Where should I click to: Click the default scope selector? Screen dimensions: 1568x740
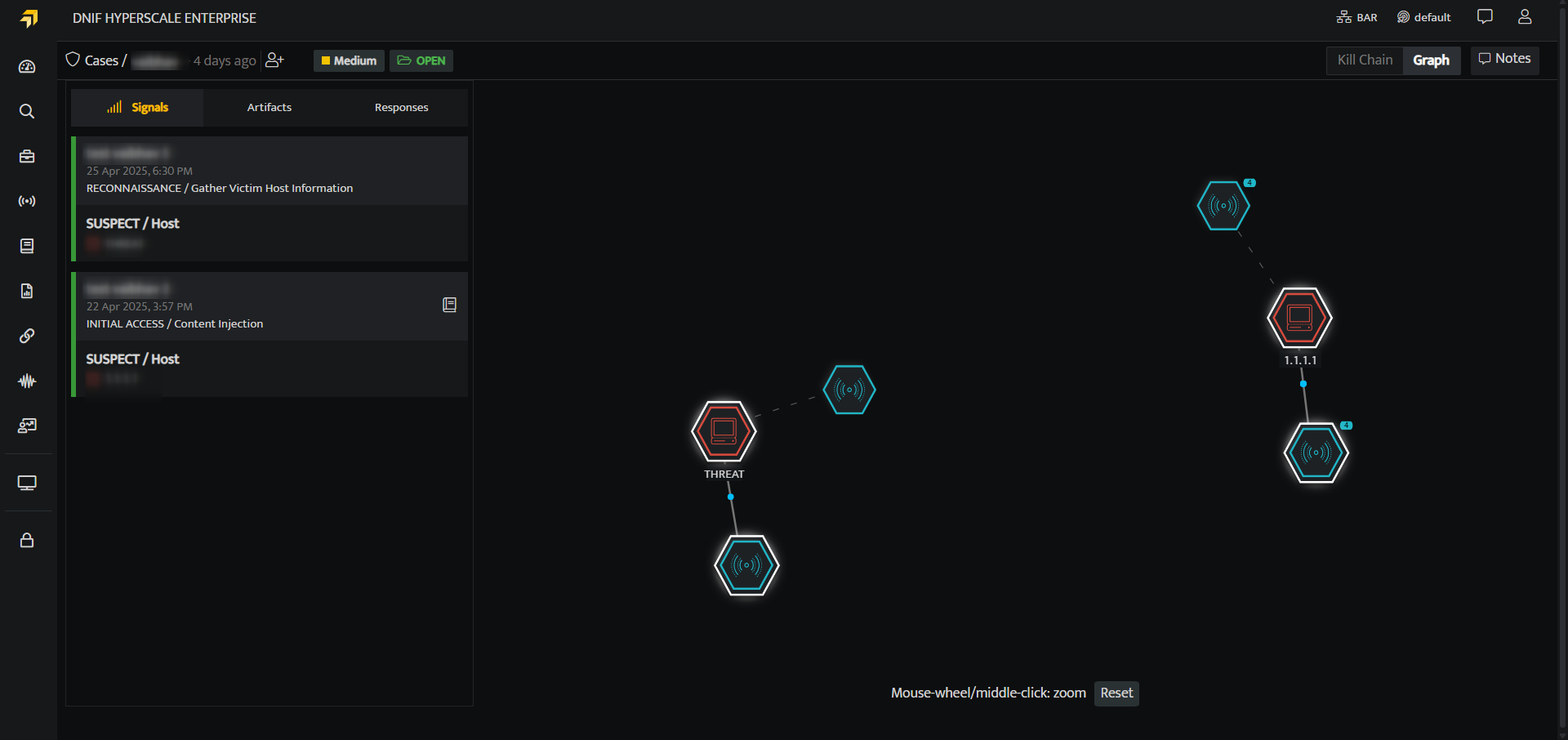1423,17
